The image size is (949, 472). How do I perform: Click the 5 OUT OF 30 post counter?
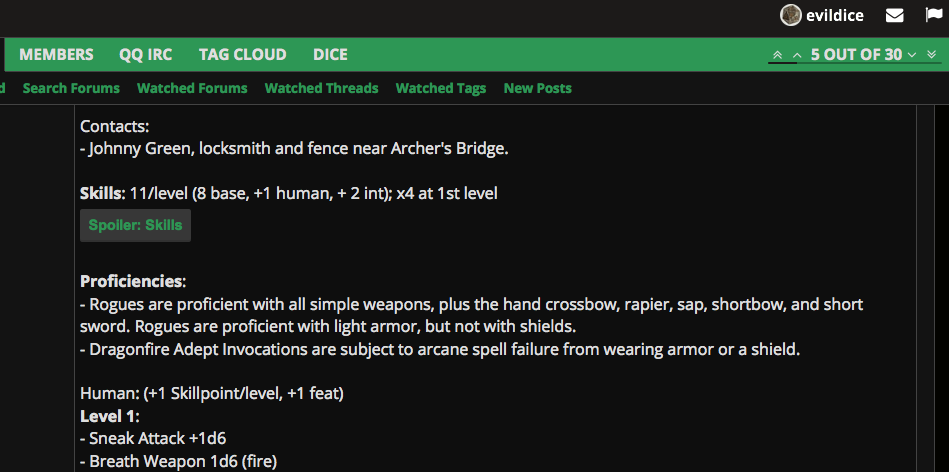[x=856, y=55]
